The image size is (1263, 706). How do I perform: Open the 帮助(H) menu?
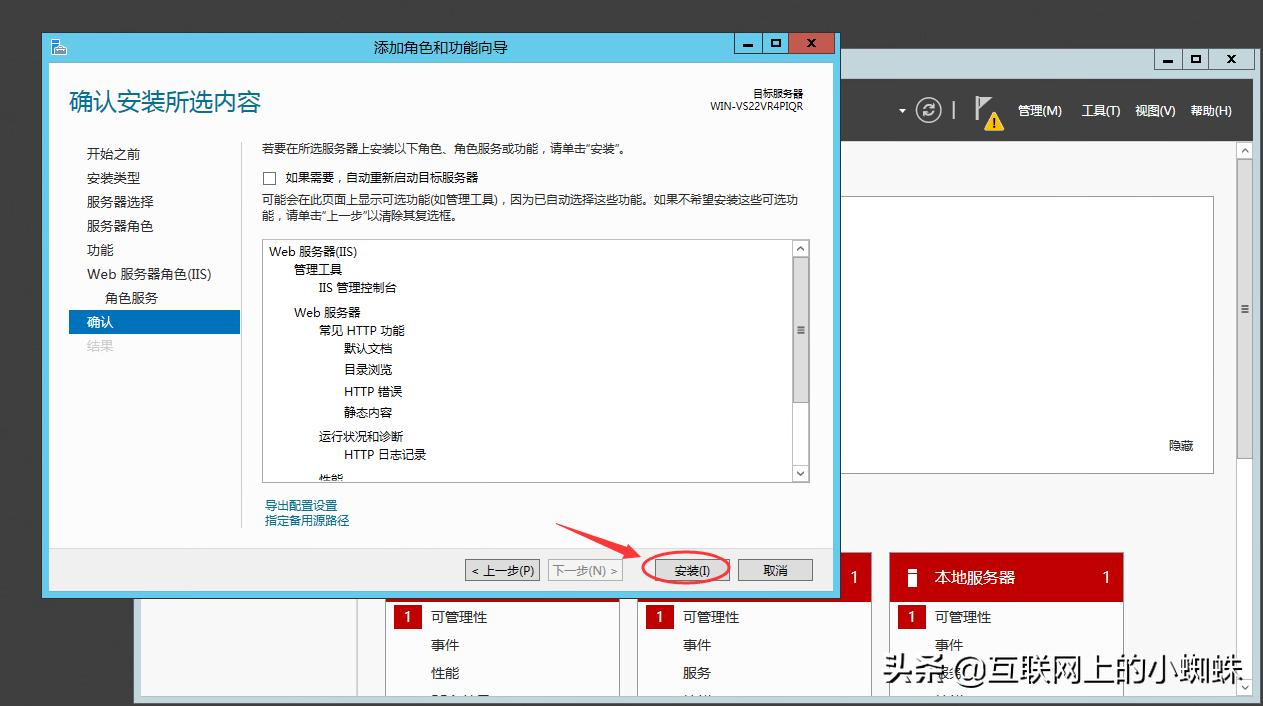(x=1211, y=111)
